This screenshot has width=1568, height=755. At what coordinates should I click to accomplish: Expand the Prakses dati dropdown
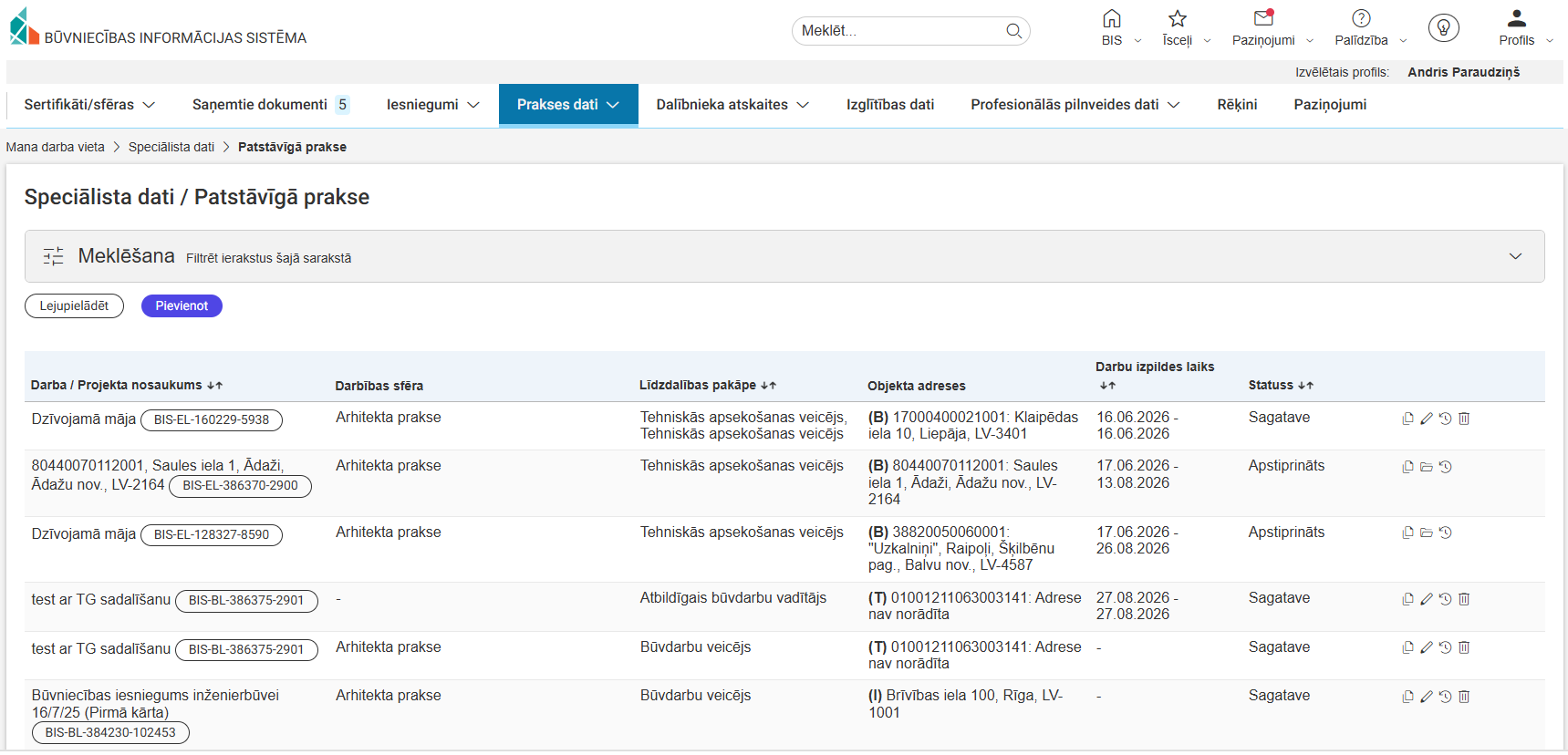[x=568, y=105]
